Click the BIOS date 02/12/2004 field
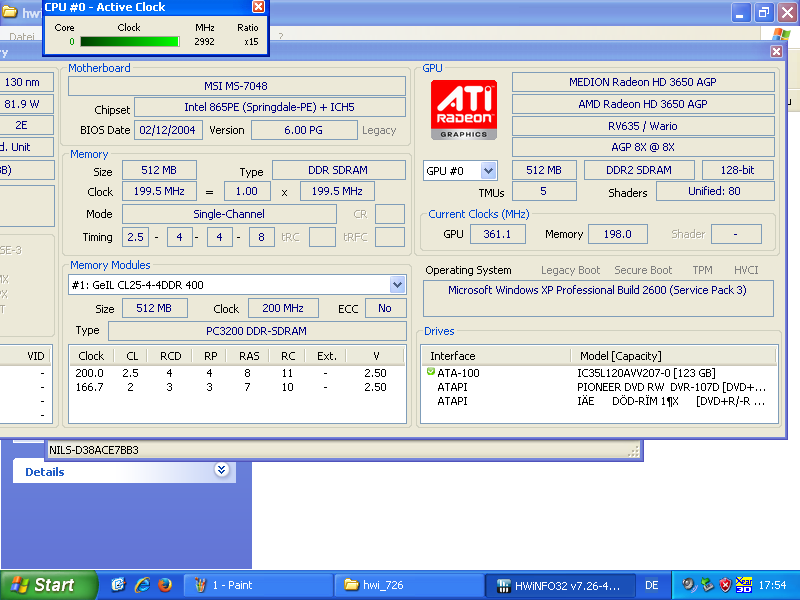The height and width of the screenshot is (600, 800). point(168,130)
